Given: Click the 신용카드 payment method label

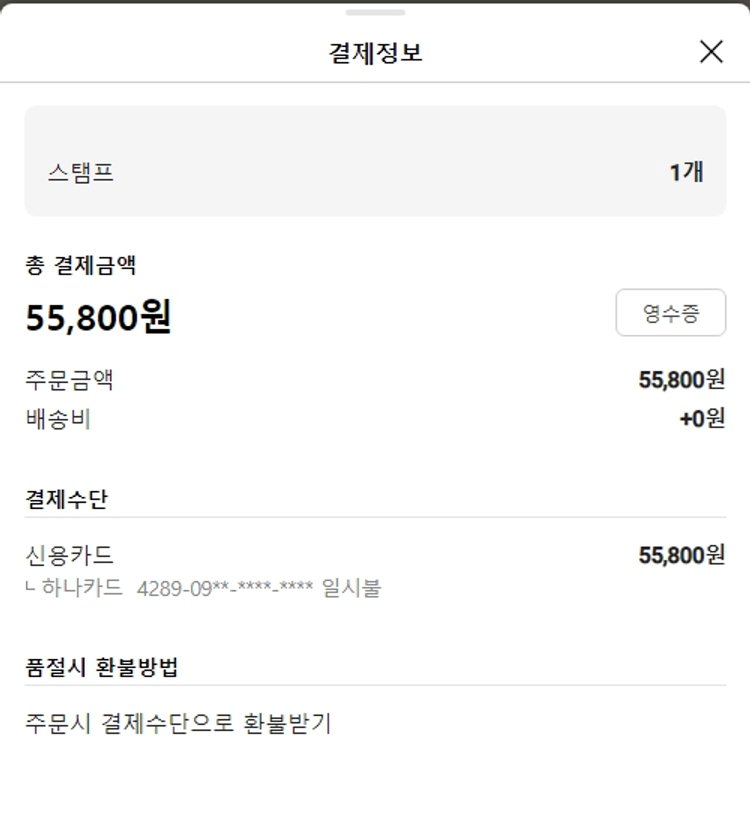Looking at the screenshot, I should pos(70,555).
